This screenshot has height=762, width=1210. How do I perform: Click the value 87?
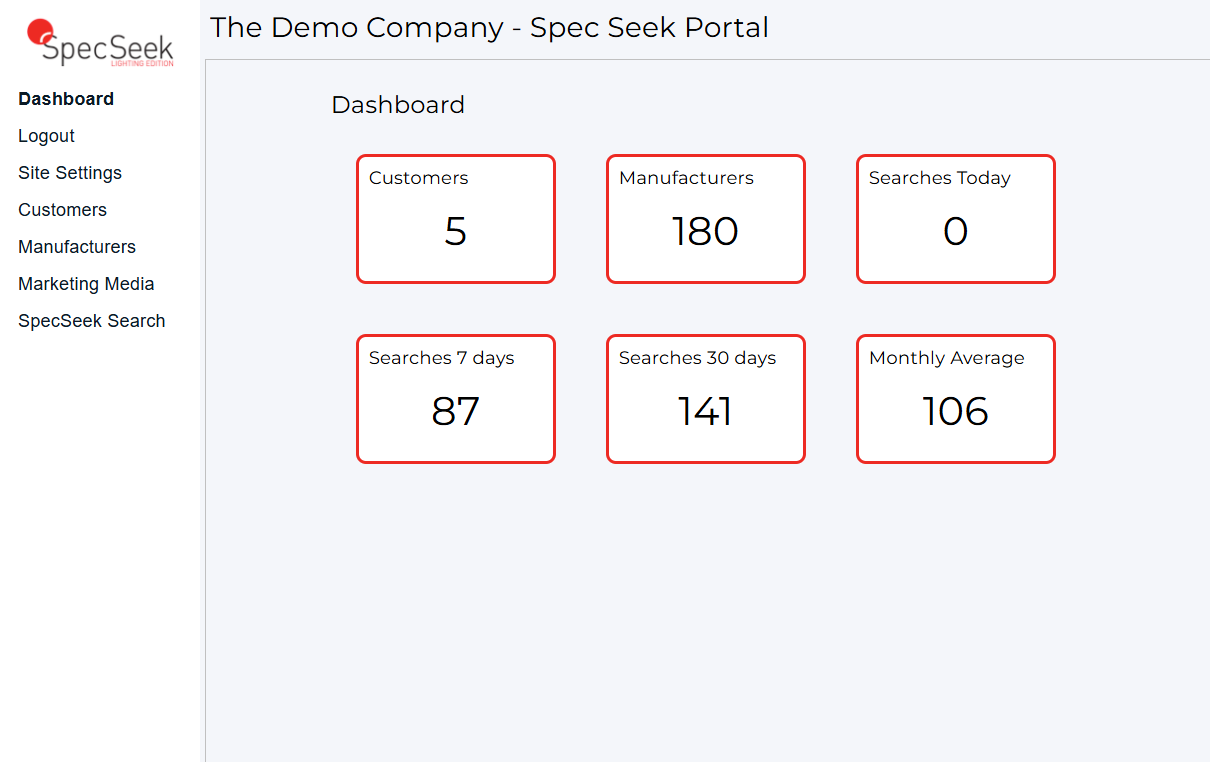pos(456,411)
